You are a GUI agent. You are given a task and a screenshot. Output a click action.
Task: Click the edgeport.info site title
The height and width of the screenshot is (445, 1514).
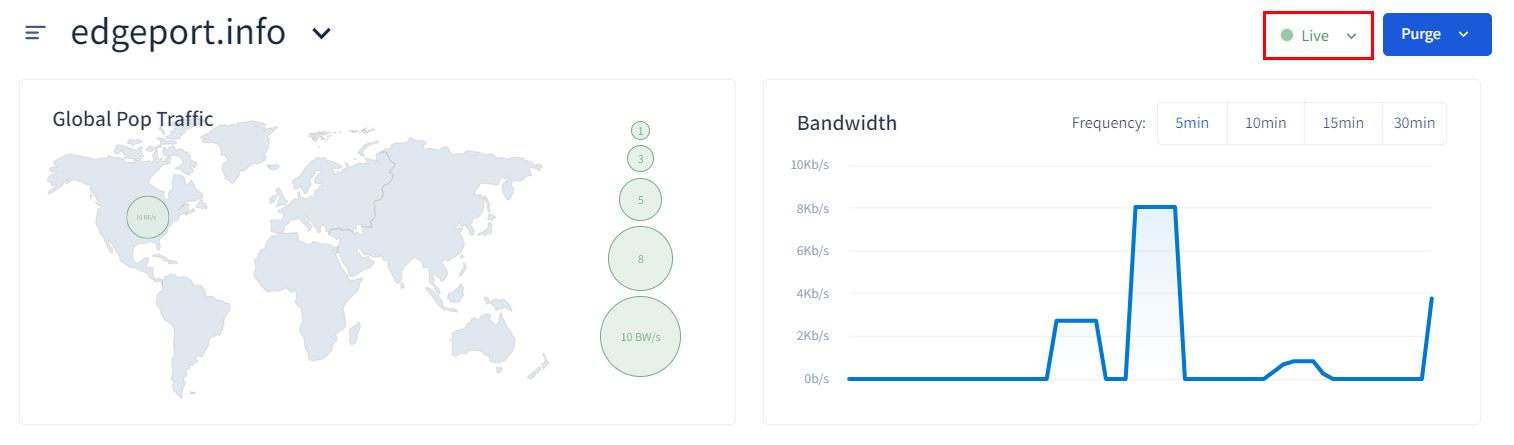tap(178, 33)
